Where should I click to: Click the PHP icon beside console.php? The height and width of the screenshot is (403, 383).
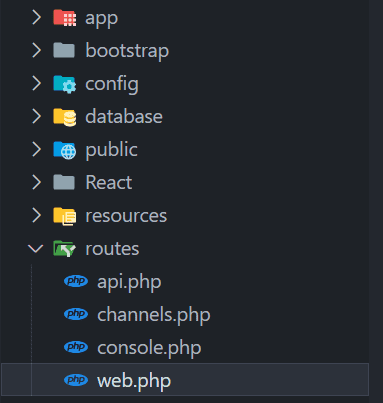tap(76, 347)
